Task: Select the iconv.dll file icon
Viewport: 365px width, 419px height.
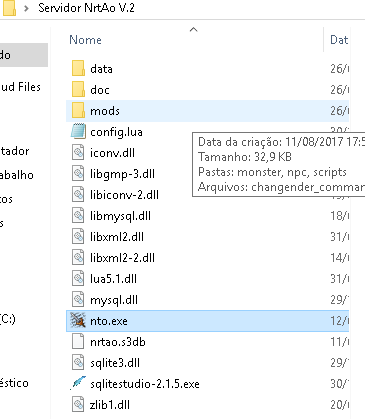Action: (78, 152)
